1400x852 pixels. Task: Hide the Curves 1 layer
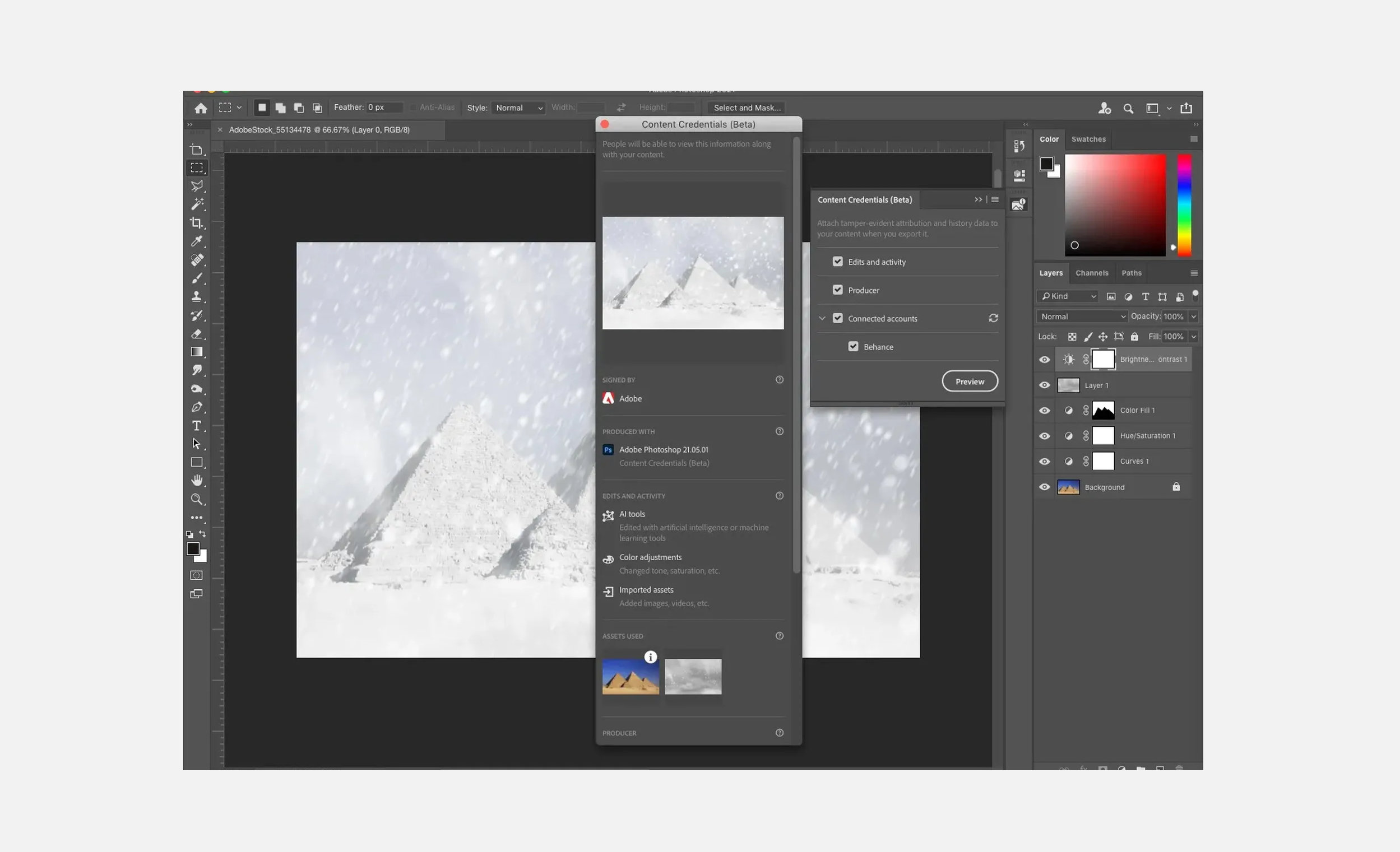pyautogui.click(x=1044, y=461)
